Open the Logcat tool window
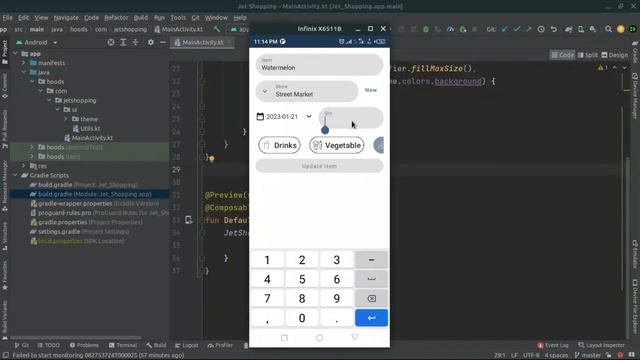This screenshot has height=360, width=640. click(x=187, y=345)
